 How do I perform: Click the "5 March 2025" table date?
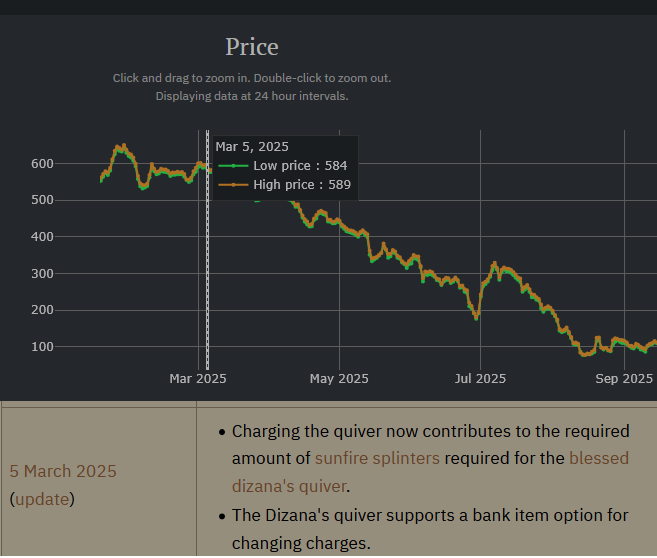pyautogui.click(x=63, y=471)
